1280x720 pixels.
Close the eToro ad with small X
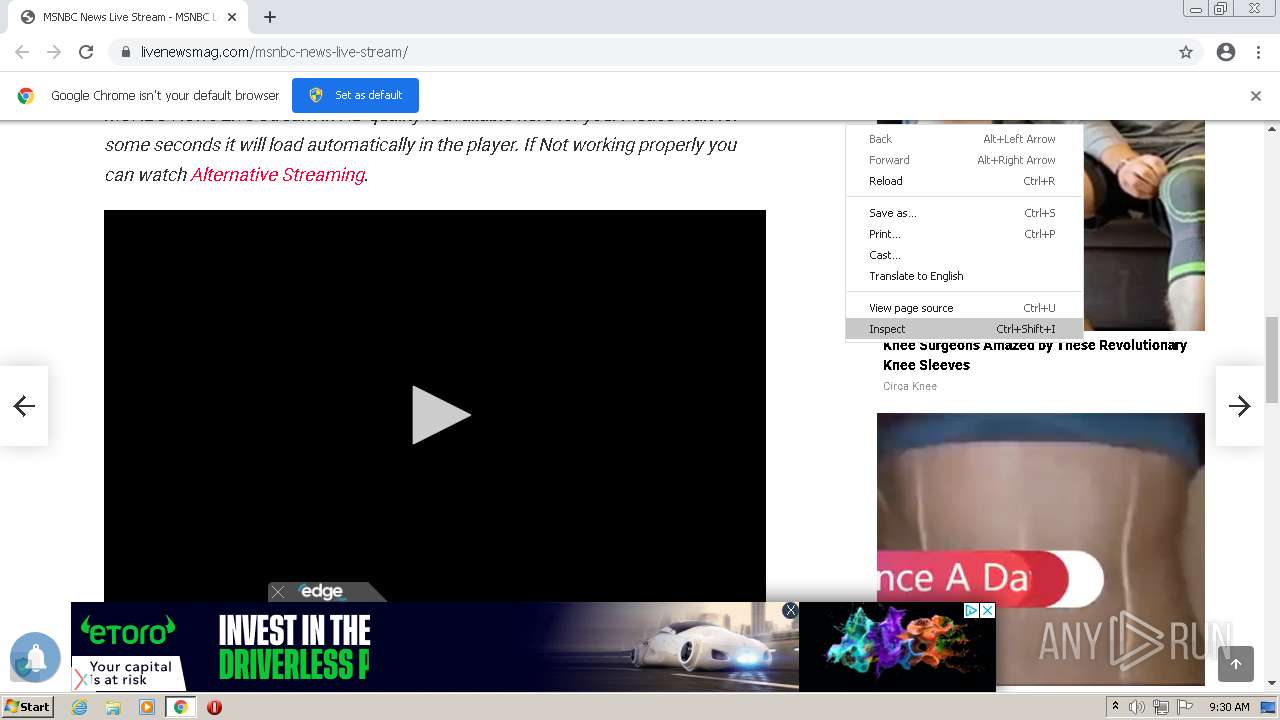point(80,681)
